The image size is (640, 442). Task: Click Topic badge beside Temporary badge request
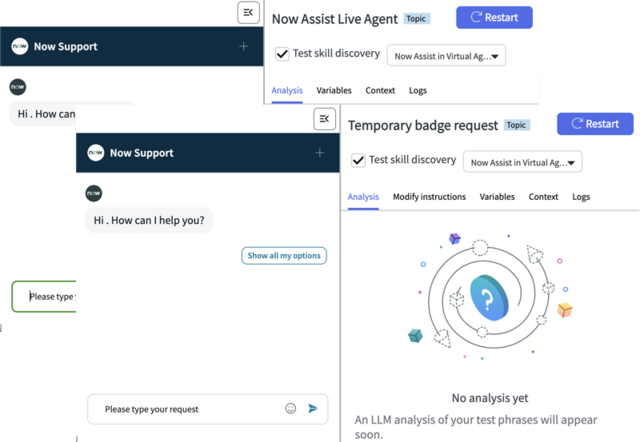tap(516, 125)
